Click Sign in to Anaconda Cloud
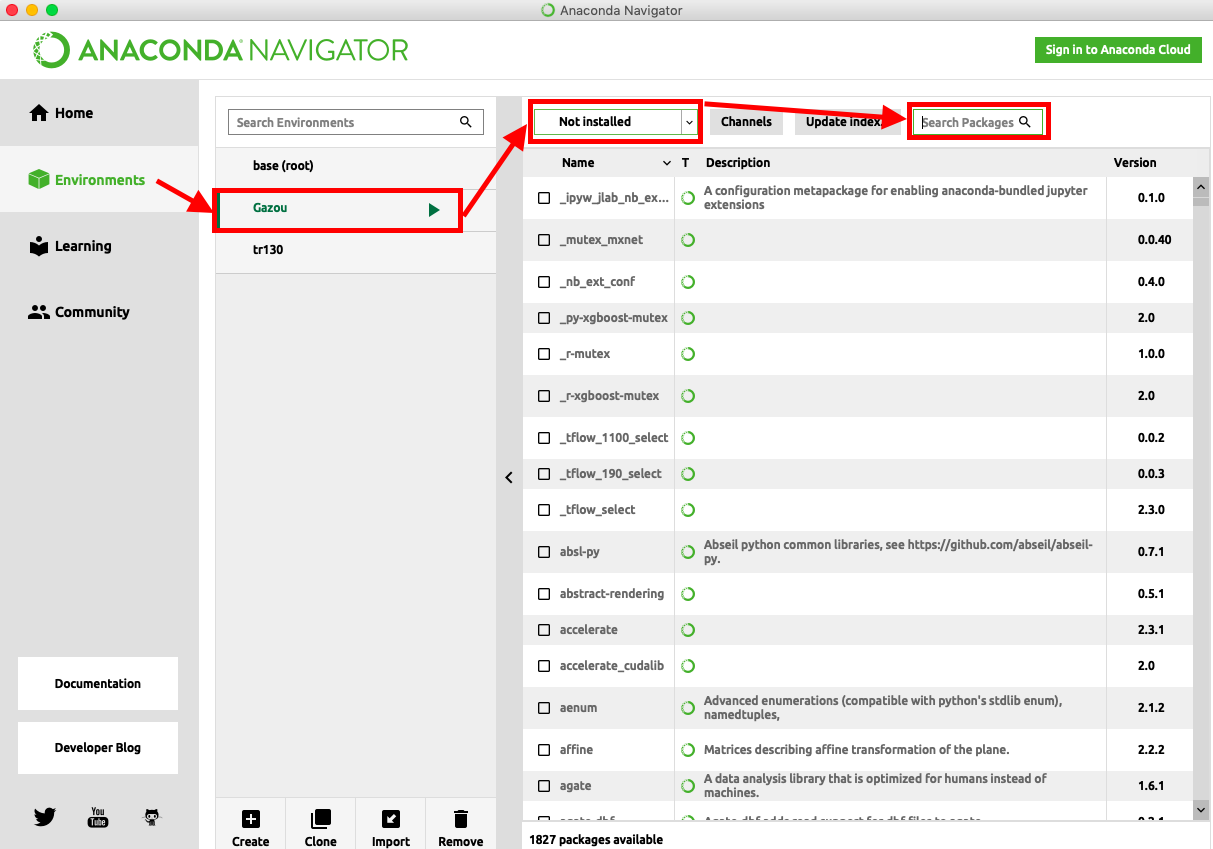Viewport: 1213px width, 849px height. pyautogui.click(x=1118, y=50)
